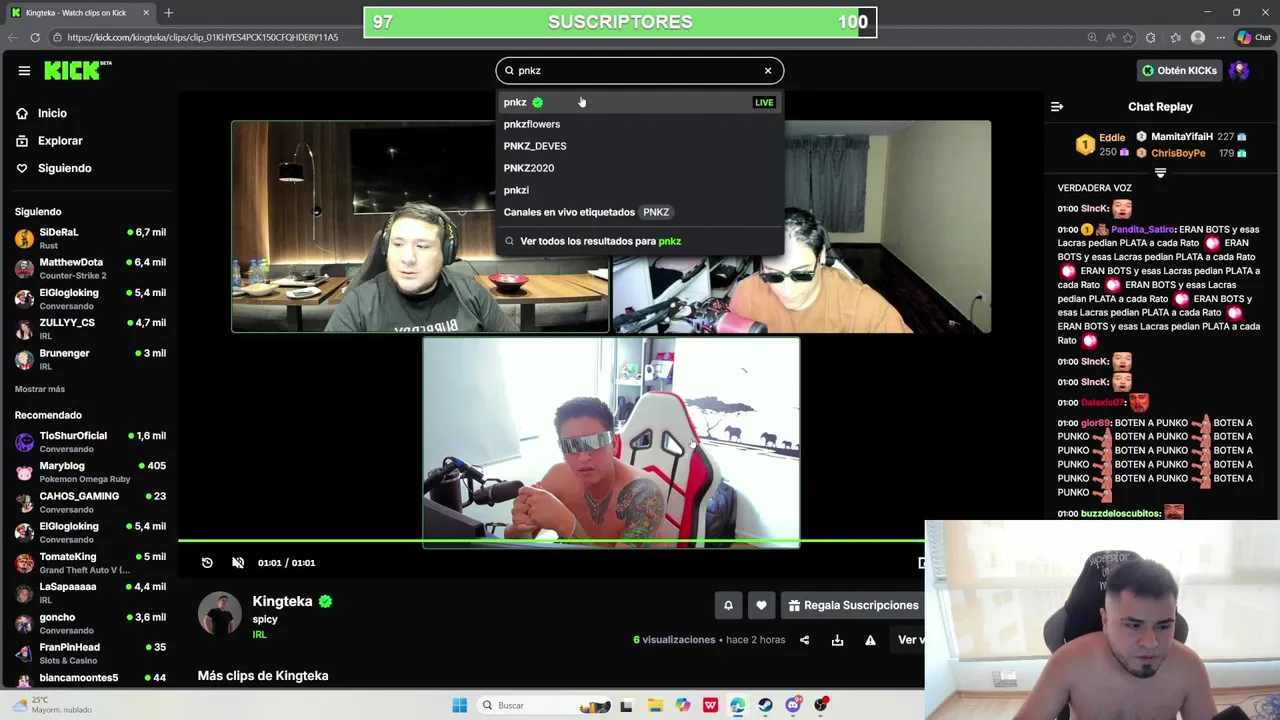This screenshot has width=1280, height=720.
Task: Expand the gift leaderboard chevron
Action: point(1160,173)
